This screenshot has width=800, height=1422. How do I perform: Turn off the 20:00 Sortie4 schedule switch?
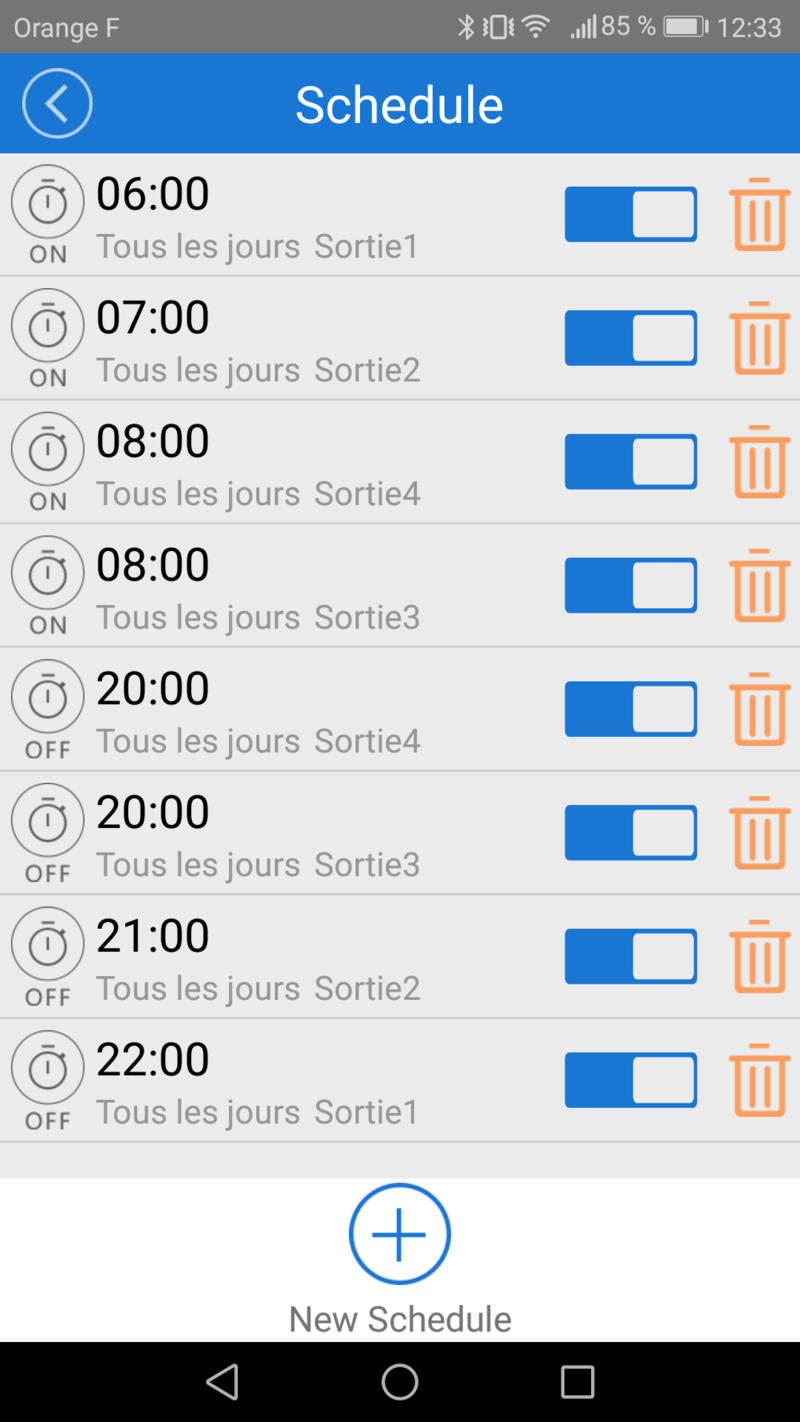tap(631, 709)
